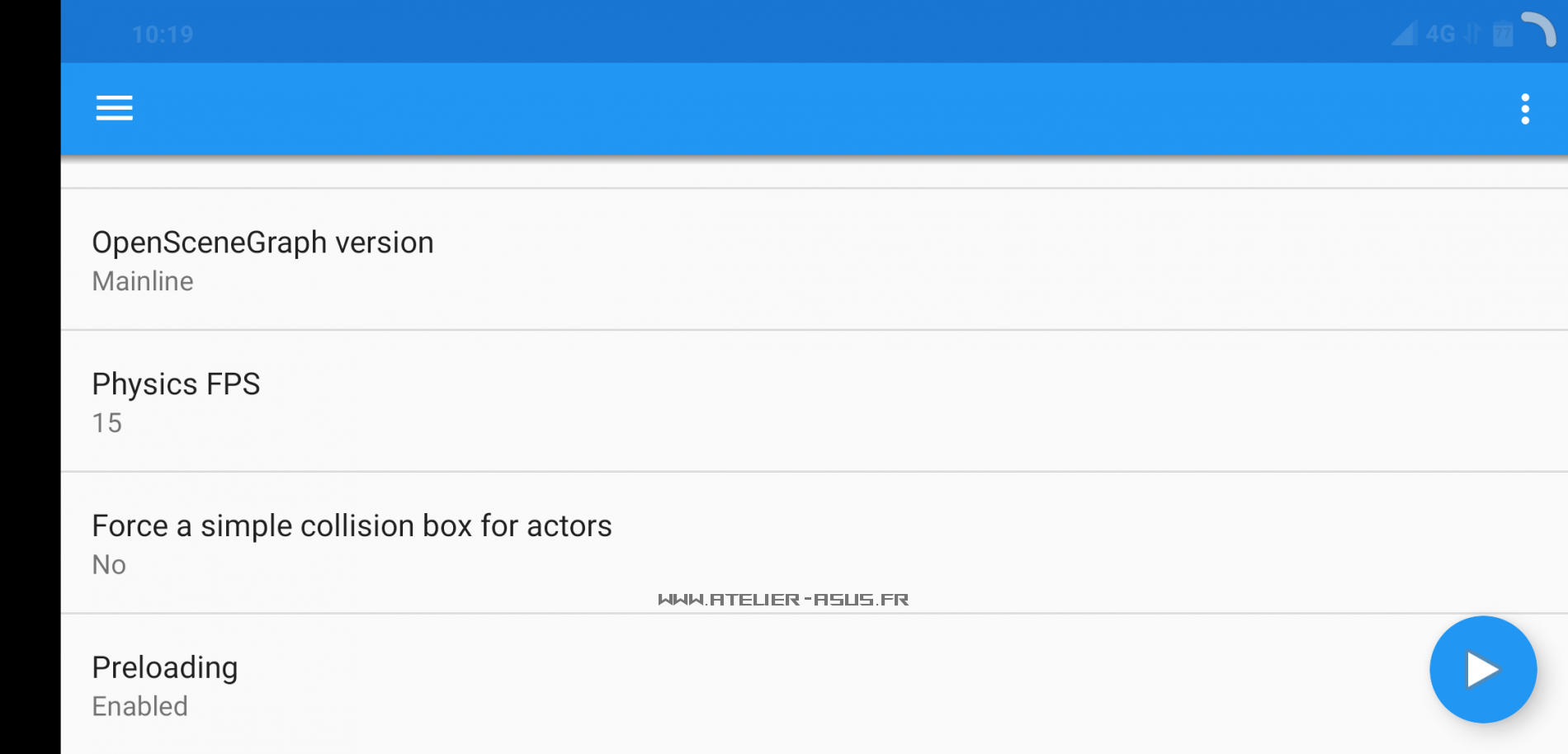Screen dimensions: 1568x754
Task: Tap the 10:19 clock in status bar
Action: 163,35
